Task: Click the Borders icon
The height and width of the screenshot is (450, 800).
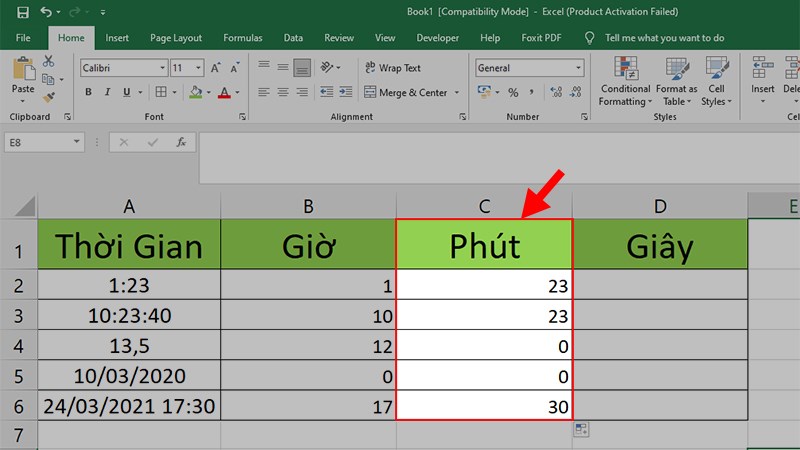Action: coord(161,92)
